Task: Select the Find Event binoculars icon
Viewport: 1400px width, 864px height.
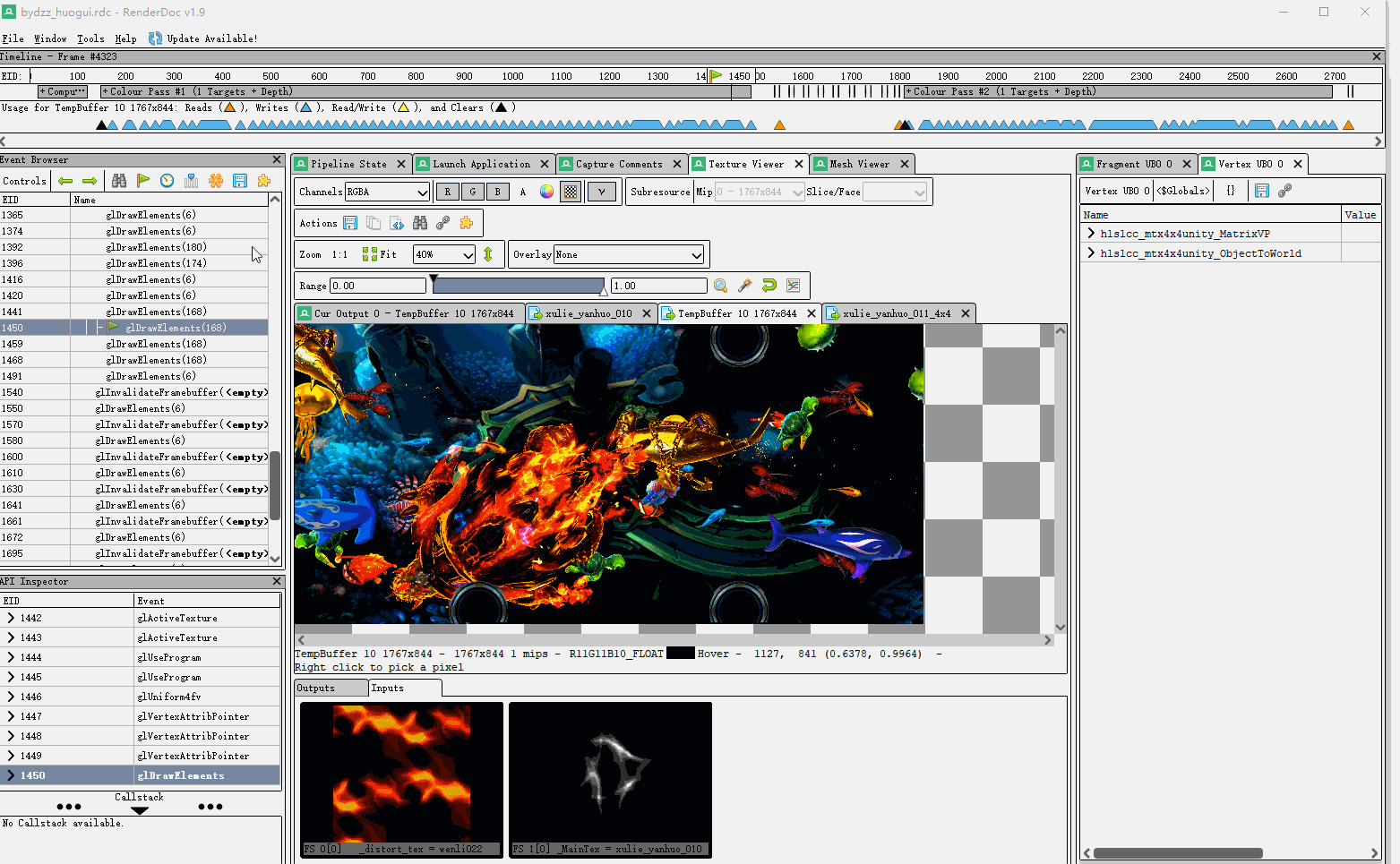Action: [x=118, y=181]
